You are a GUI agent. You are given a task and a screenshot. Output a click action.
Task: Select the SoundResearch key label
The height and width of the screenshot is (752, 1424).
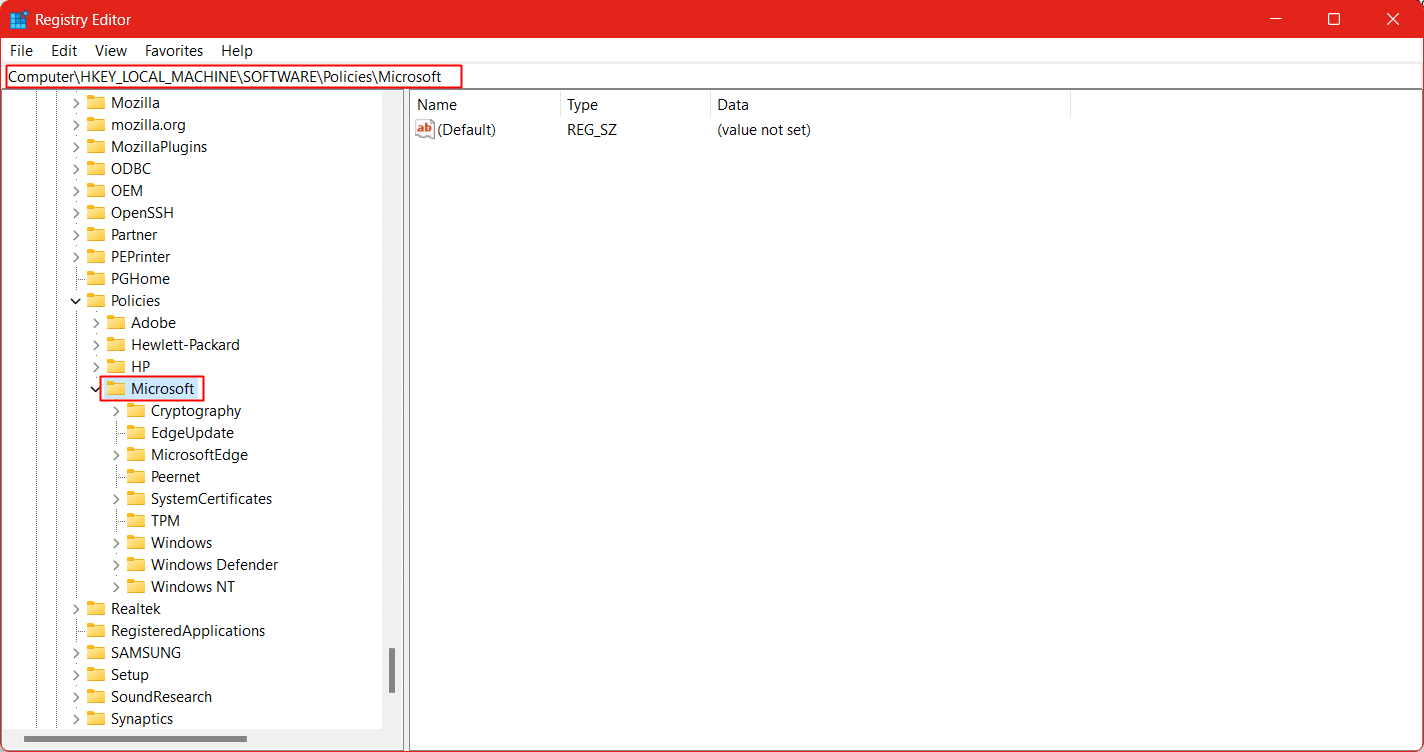click(161, 697)
